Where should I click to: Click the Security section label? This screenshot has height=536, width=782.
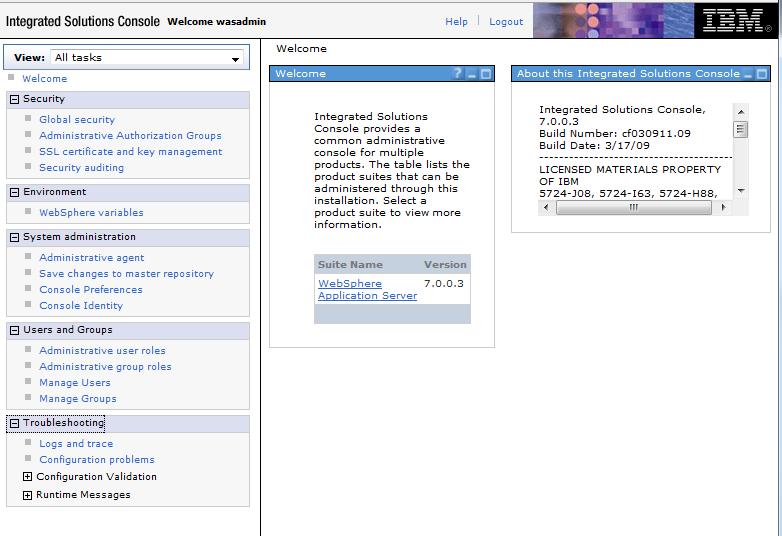coord(44,99)
